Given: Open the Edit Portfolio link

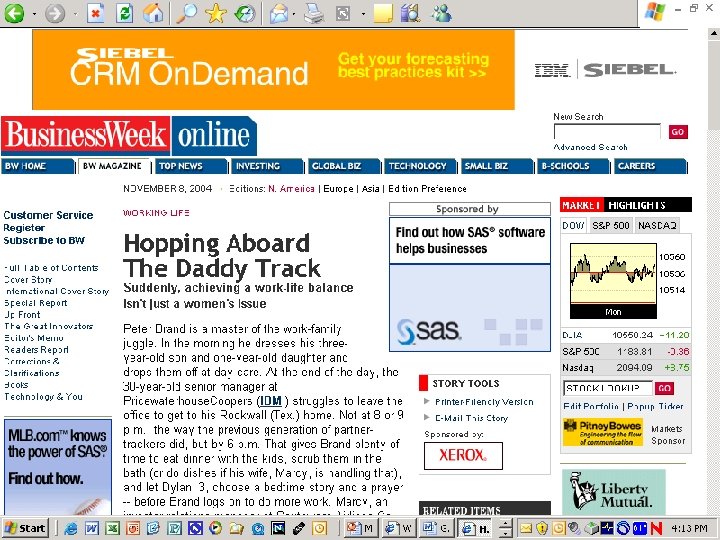Looking at the screenshot, I should coord(591,406).
